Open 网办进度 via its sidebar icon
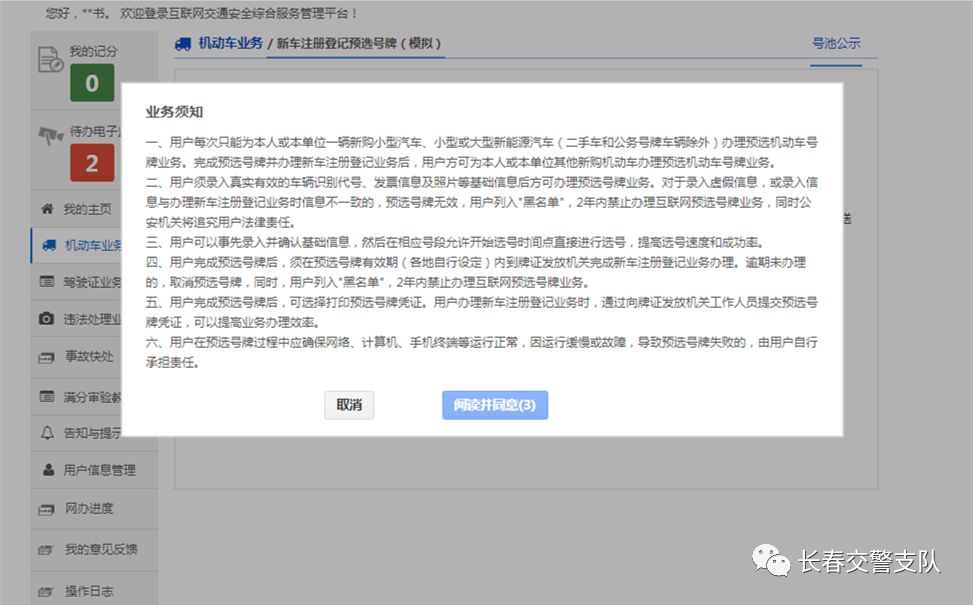The height and width of the screenshot is (605, 973). coord(44,508)
